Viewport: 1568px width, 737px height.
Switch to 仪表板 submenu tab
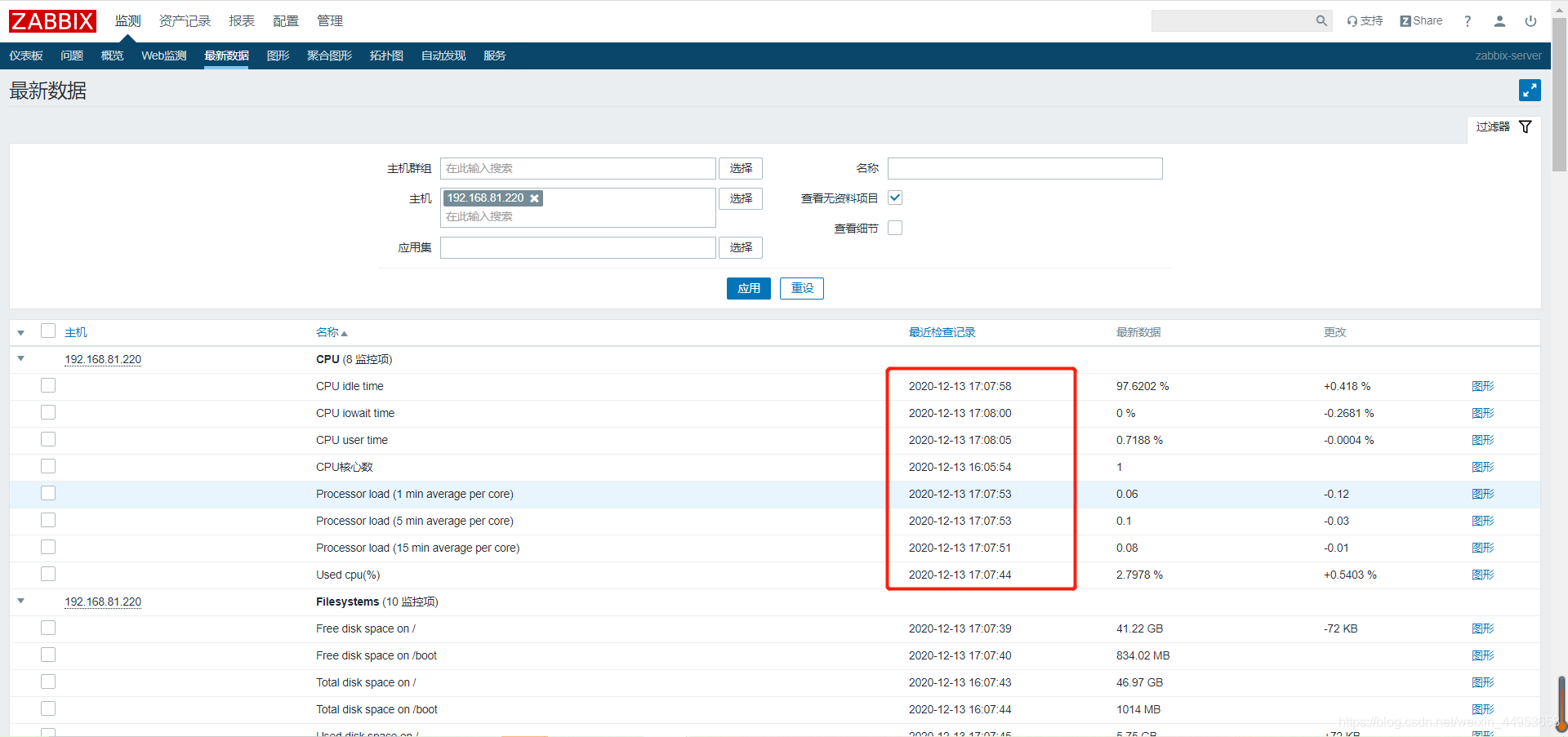tap(26, 55)
